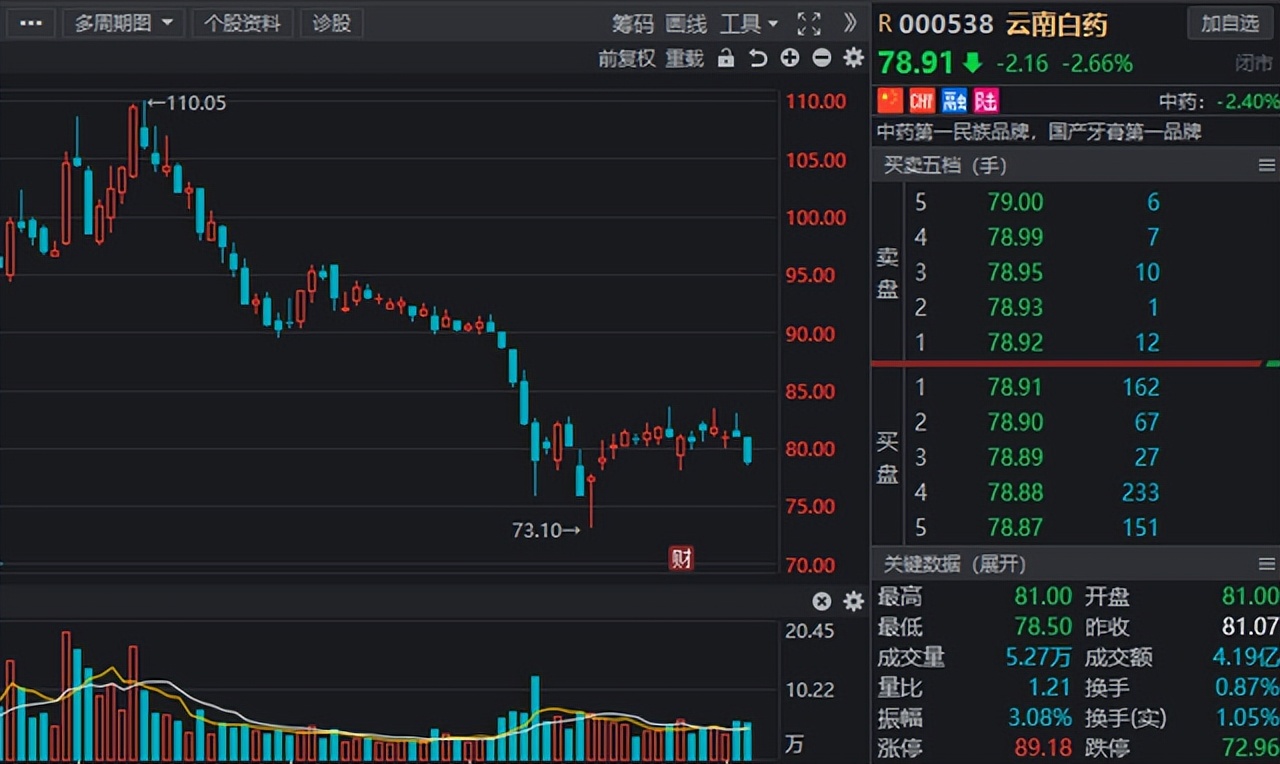
Task: Close the volume indicator panel
Action: pos(821,602)
